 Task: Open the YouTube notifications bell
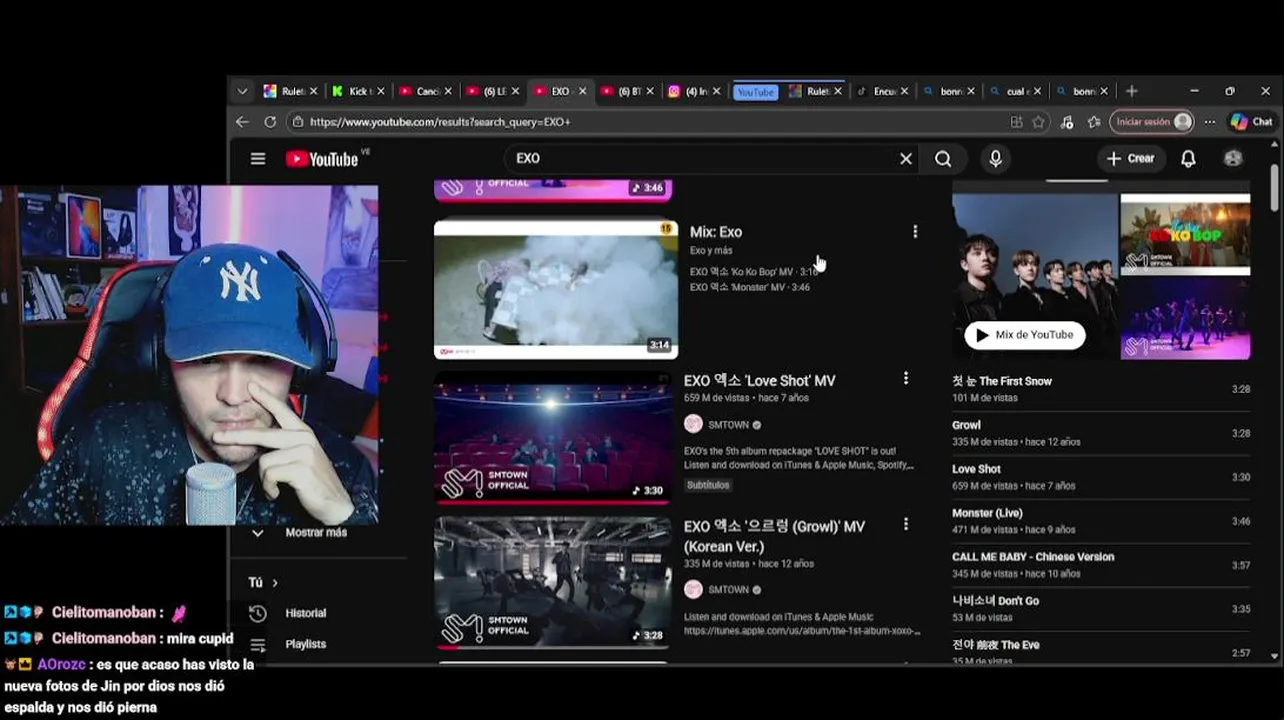point(1188,158)
